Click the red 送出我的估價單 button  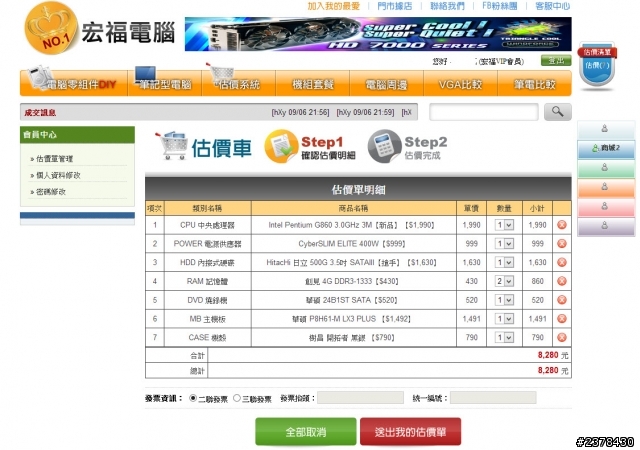click(411, 432)
